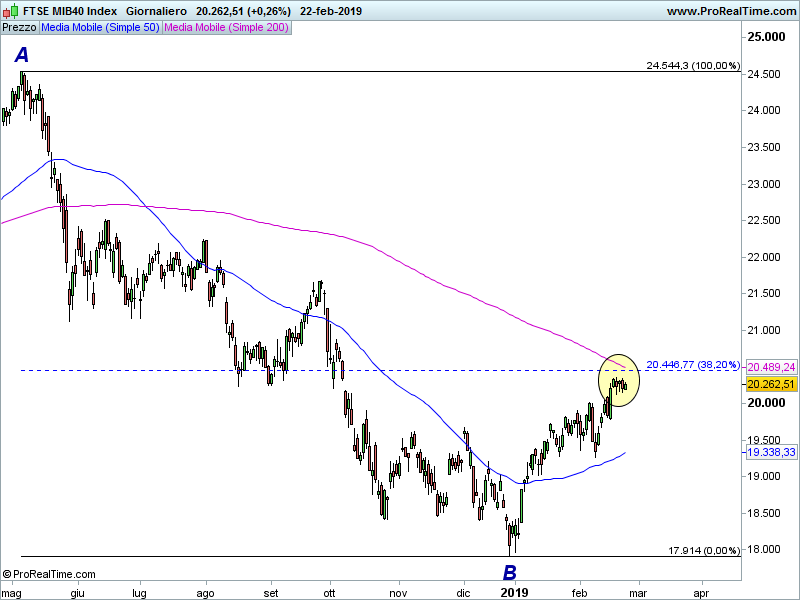Click the Giornaliero timeframe label
Screen dimensions: 800x600
click(156, 11)
